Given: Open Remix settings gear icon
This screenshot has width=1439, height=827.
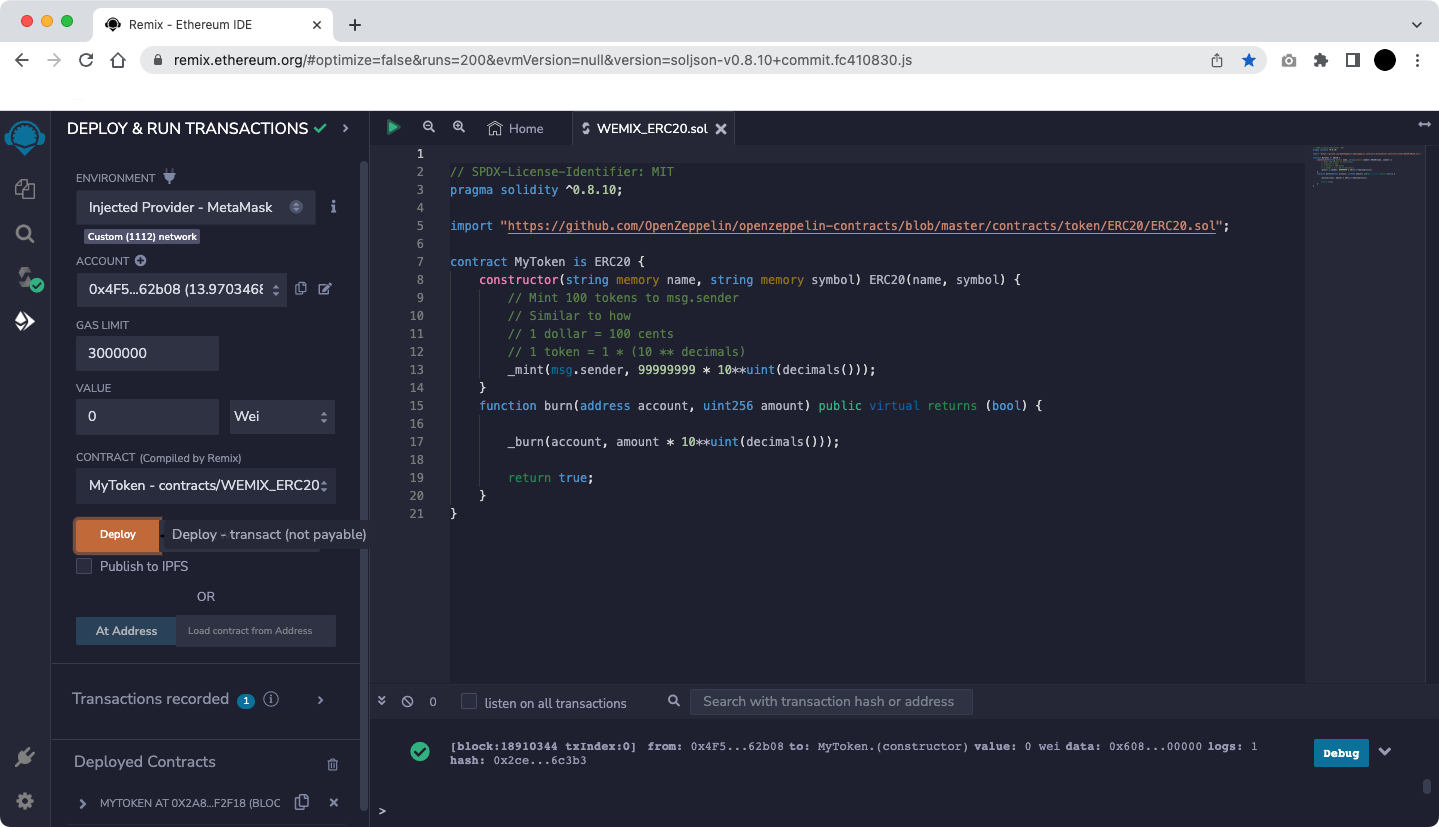Looking at the screenshot, I should click(x=25, y=801).
